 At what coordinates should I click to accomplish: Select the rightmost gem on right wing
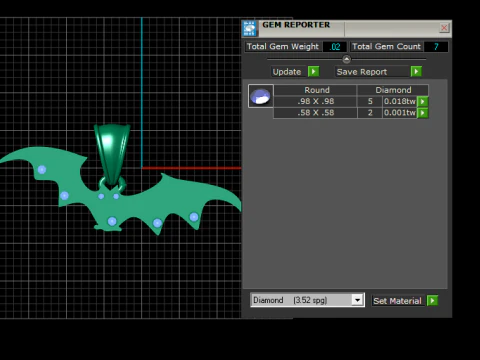pyautogui.click(x=194, y=217)
